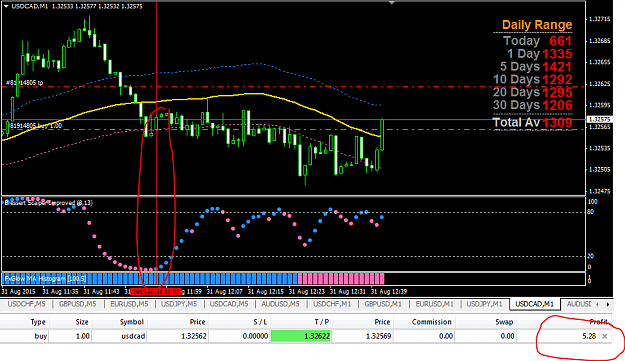Click the 5 Days range value 1421
The width and height of the screenshot is (625, 361).
pyautogui.click(x=557, y=67)
